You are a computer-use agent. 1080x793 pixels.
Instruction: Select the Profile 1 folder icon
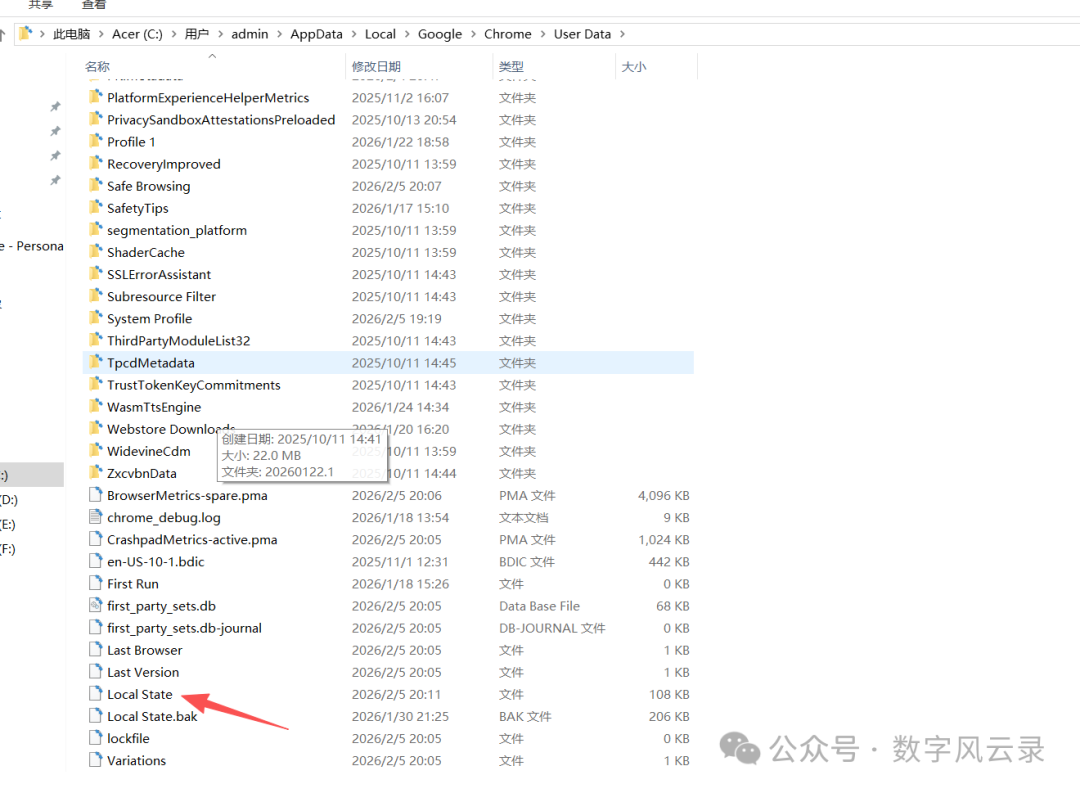pos(95,141)
